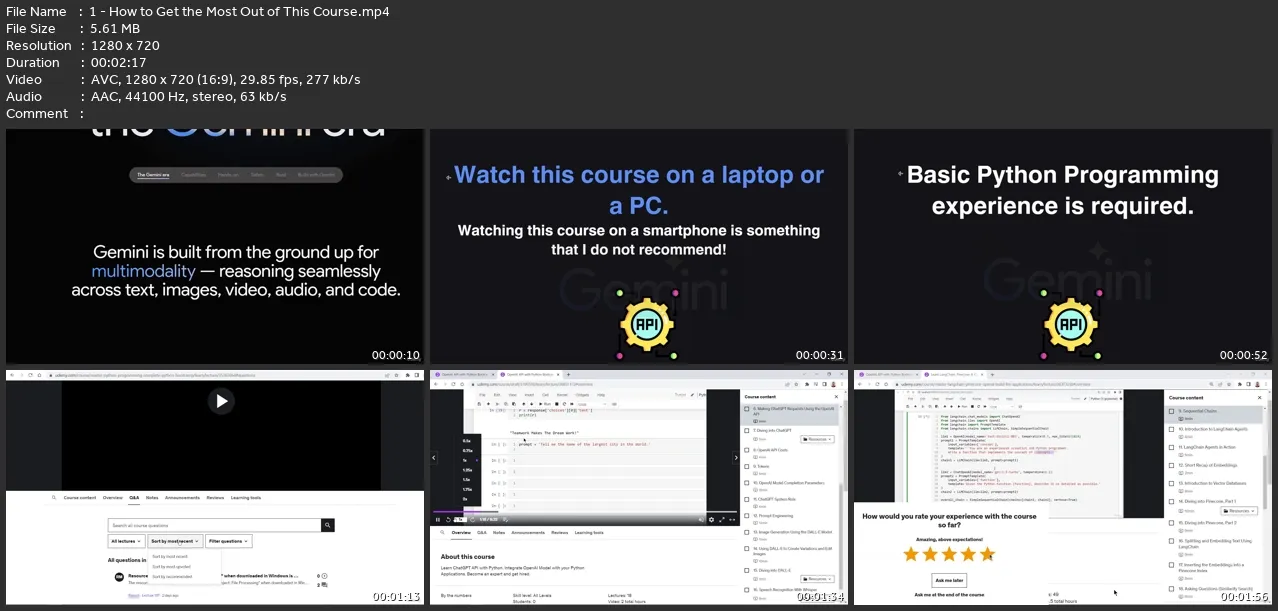This screenshot has width=1278, height=611.
Task: Click the magnifier search-button in the 00:01:13 Q&A search
Action: pos(328,525)
